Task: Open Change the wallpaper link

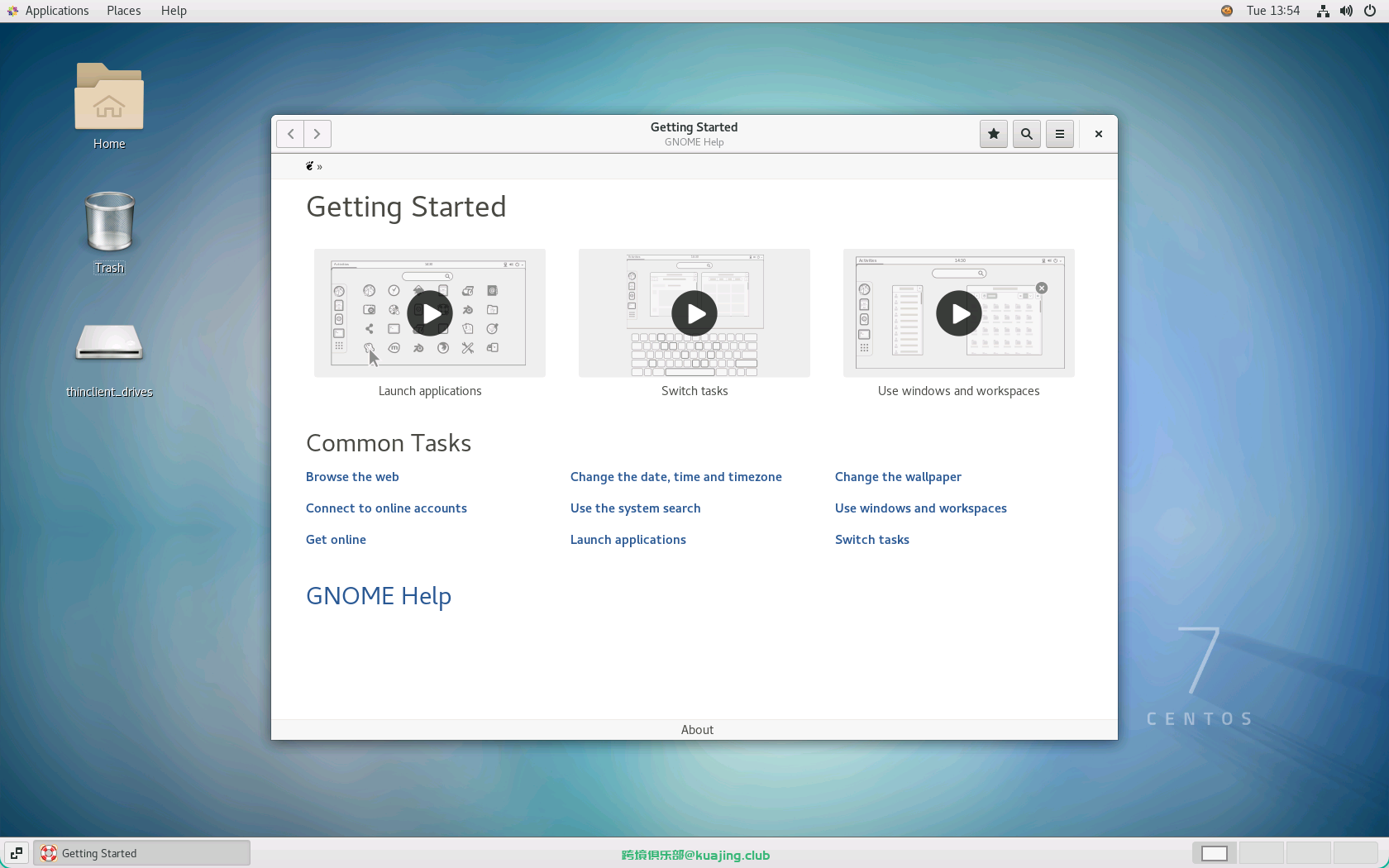Action: 898,477
